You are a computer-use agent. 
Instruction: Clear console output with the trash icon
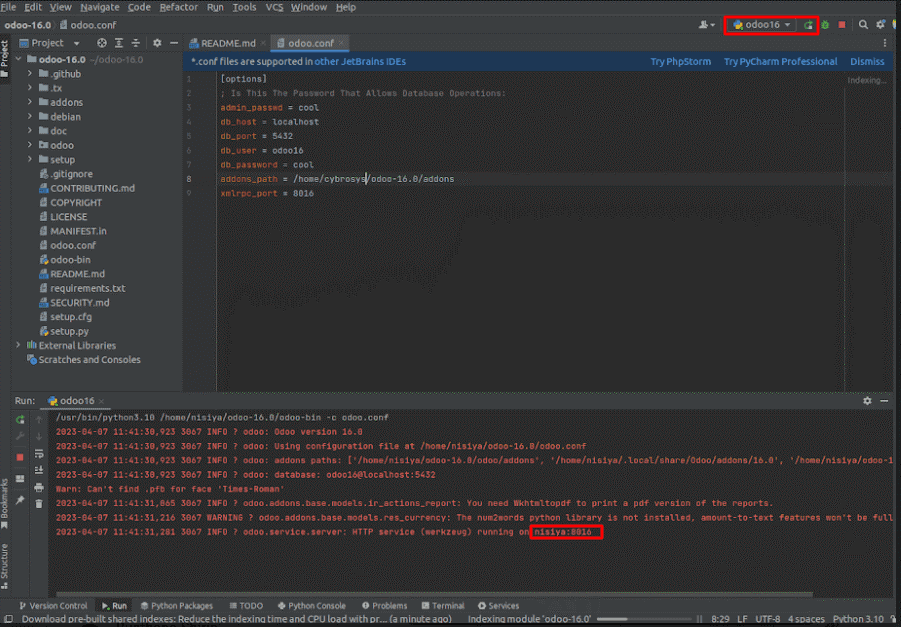[39, 504]
